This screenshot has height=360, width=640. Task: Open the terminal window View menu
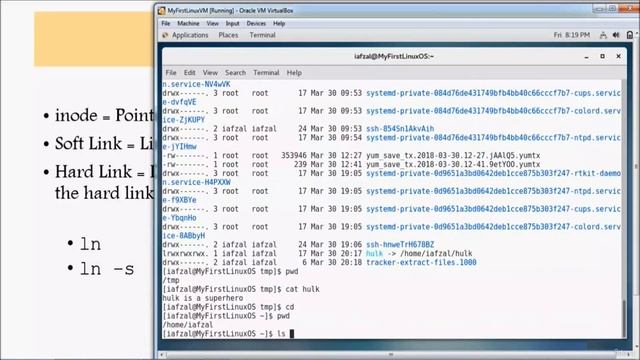coord(210,73)
